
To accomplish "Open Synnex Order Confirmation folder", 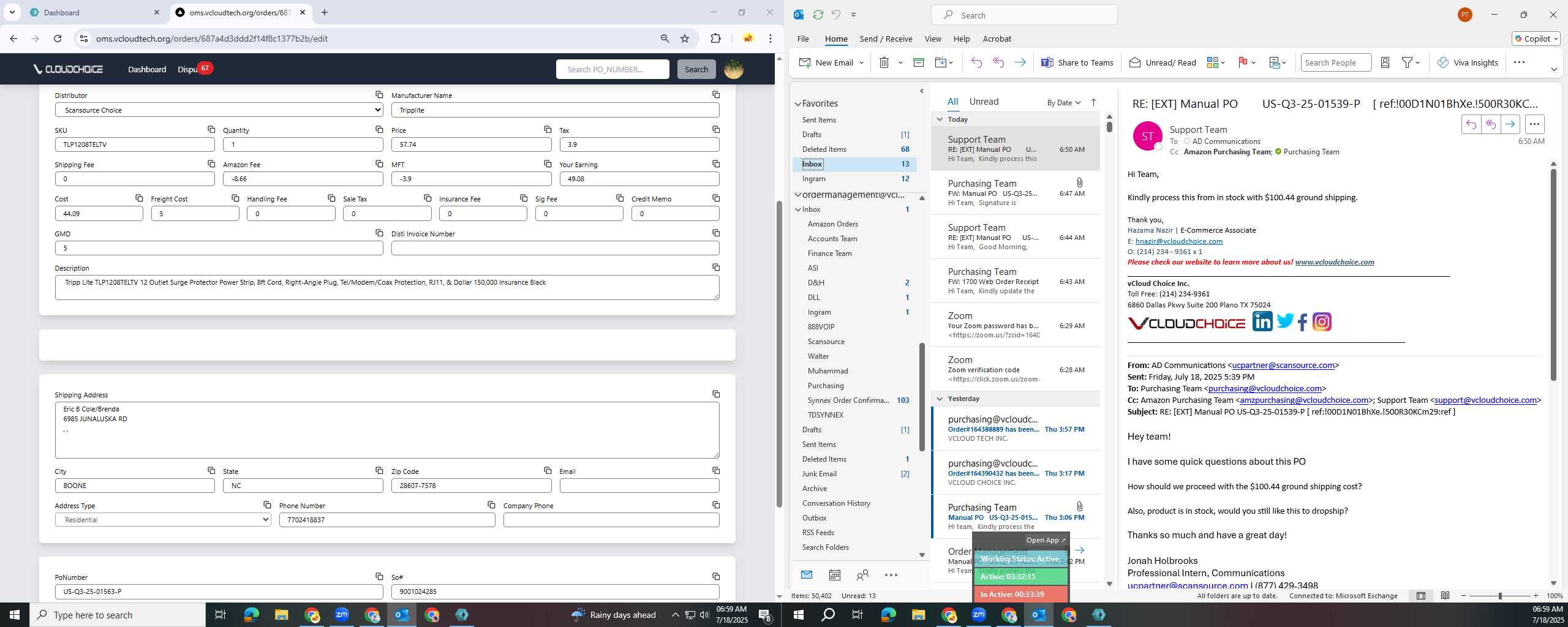I will pos(858,400).
